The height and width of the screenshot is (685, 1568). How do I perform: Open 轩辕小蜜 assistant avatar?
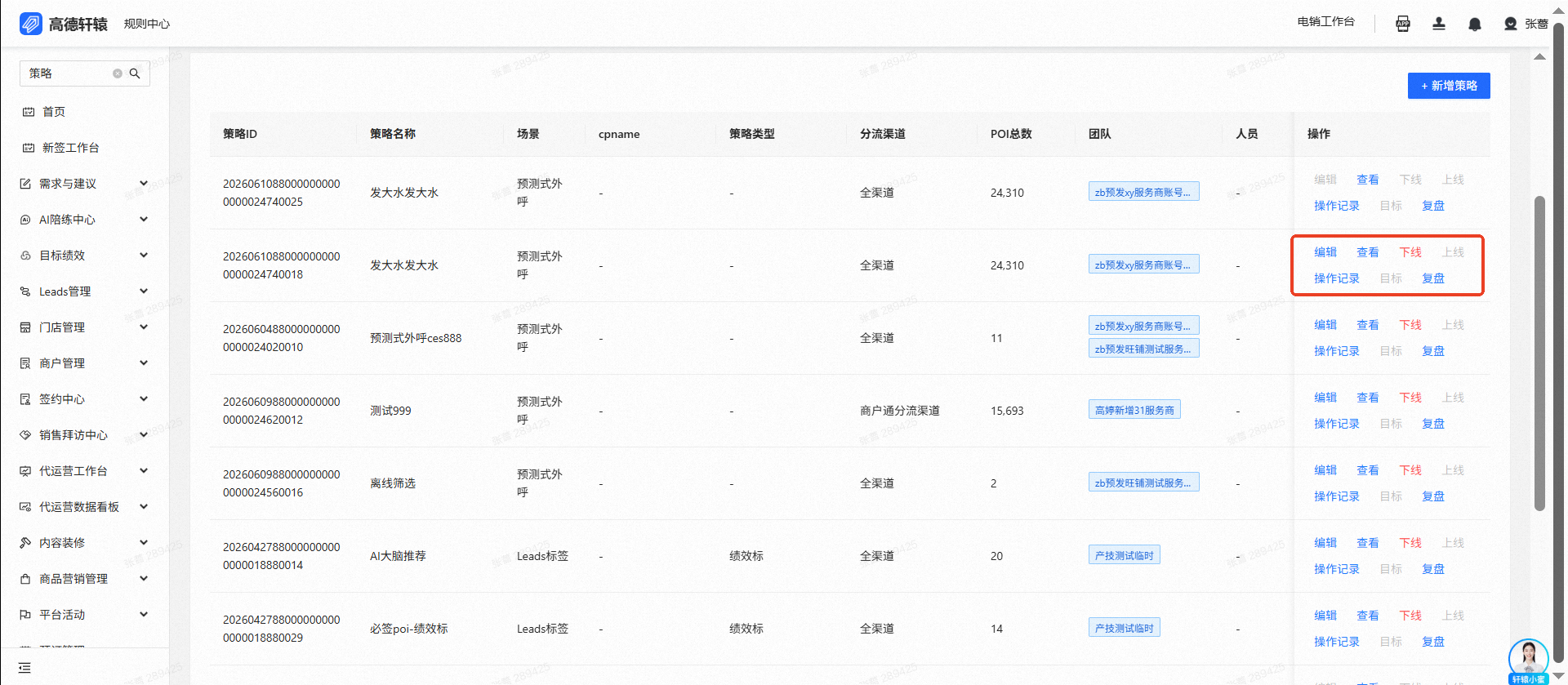coord(1529,661)
